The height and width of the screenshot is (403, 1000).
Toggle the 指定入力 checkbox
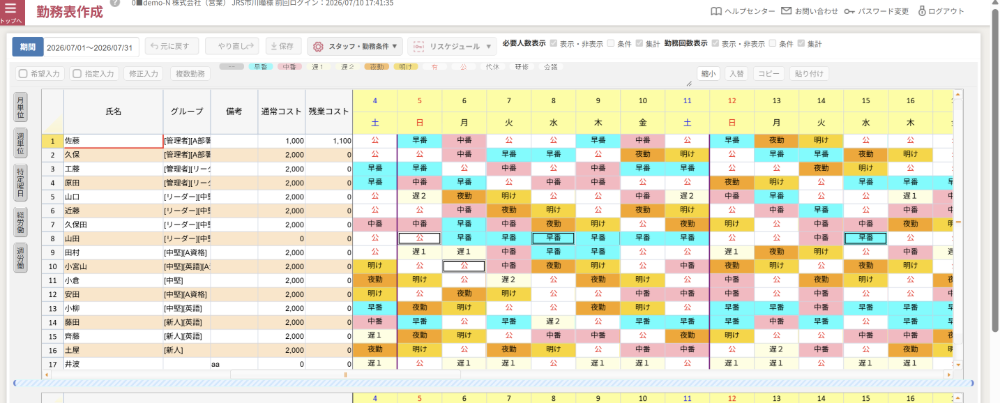click(77, 73)
